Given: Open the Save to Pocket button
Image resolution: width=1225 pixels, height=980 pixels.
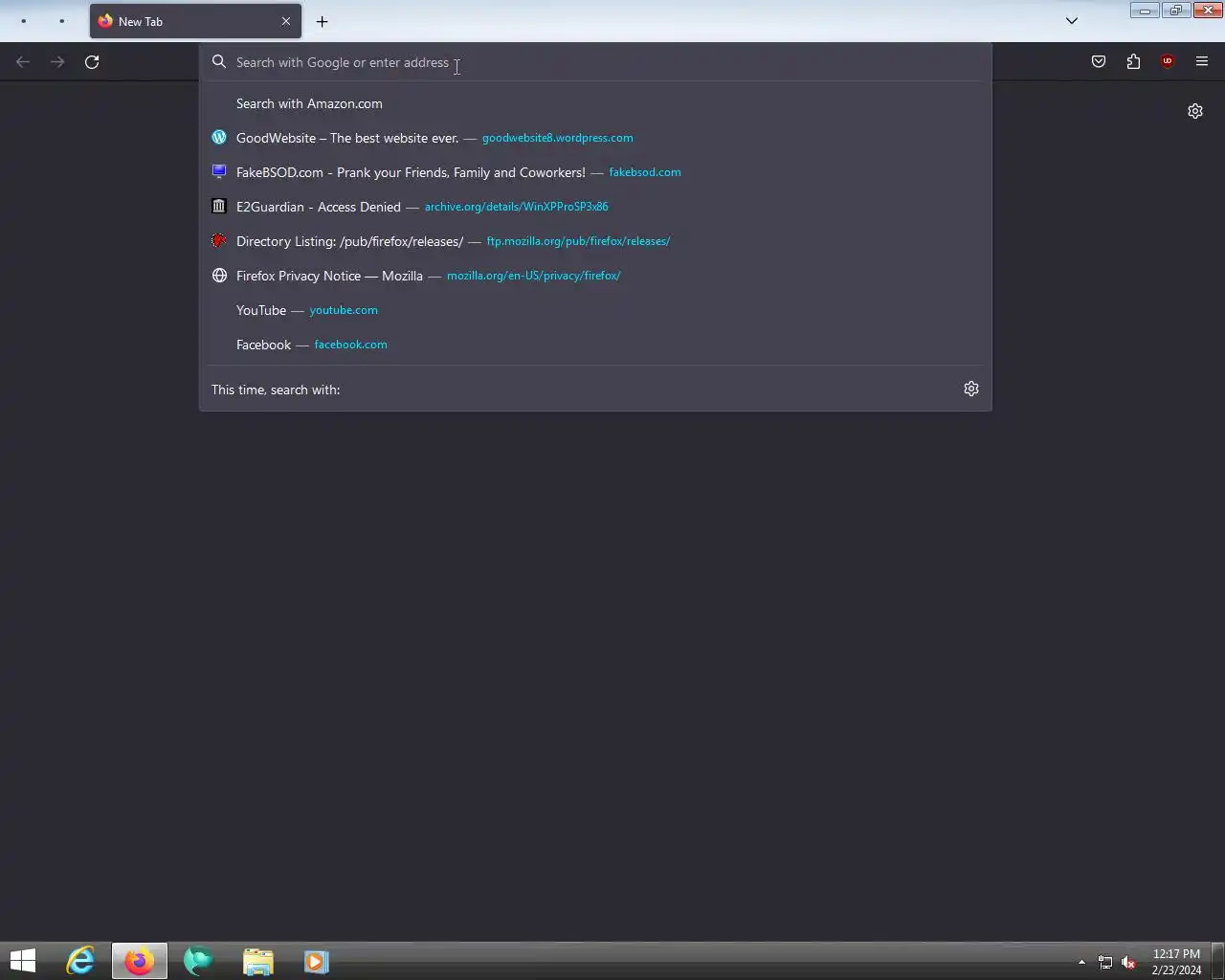Looking at the screenshot, I should tap(1099, 62).
